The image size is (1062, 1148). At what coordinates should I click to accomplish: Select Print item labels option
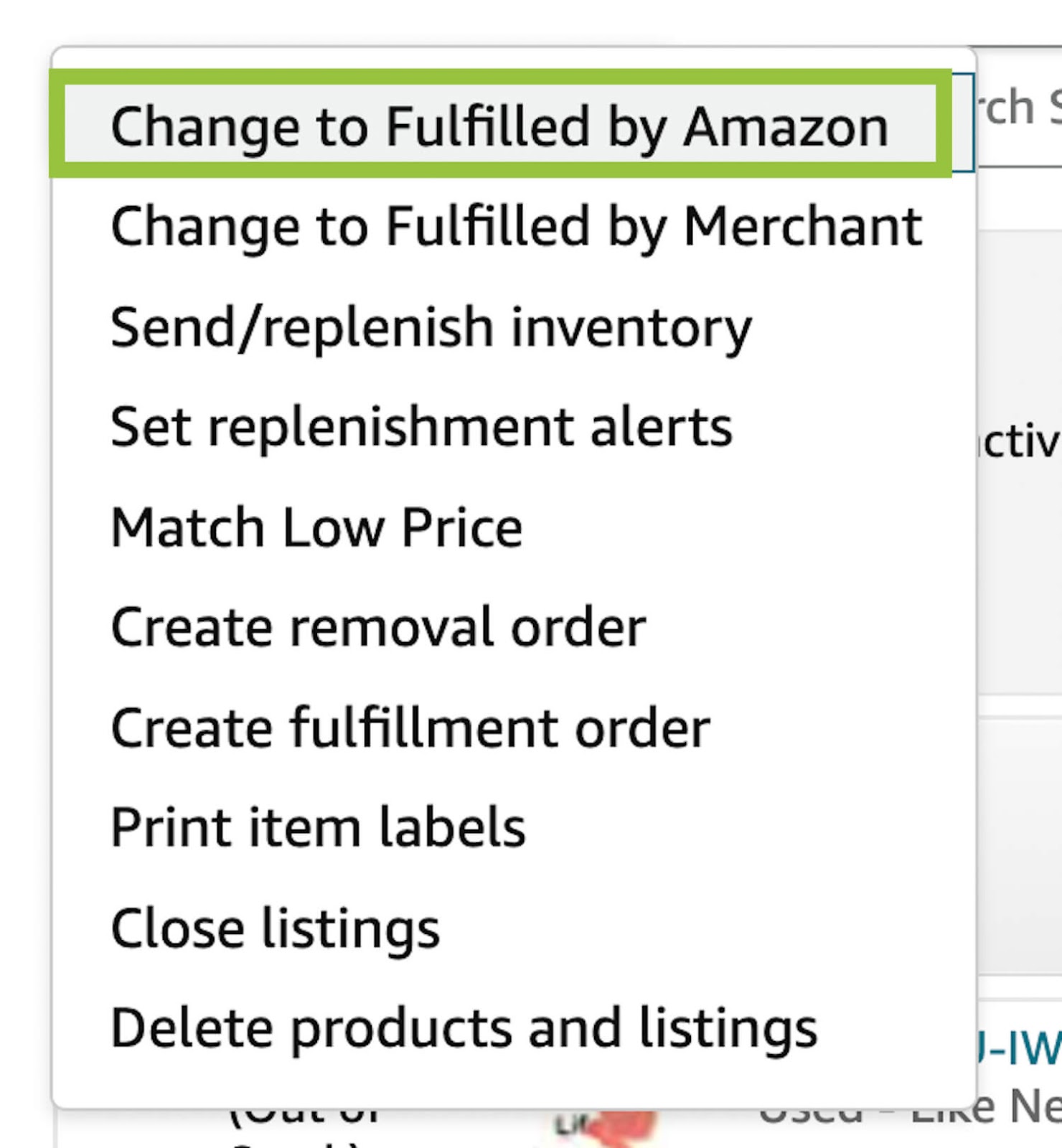pos(318,827)
